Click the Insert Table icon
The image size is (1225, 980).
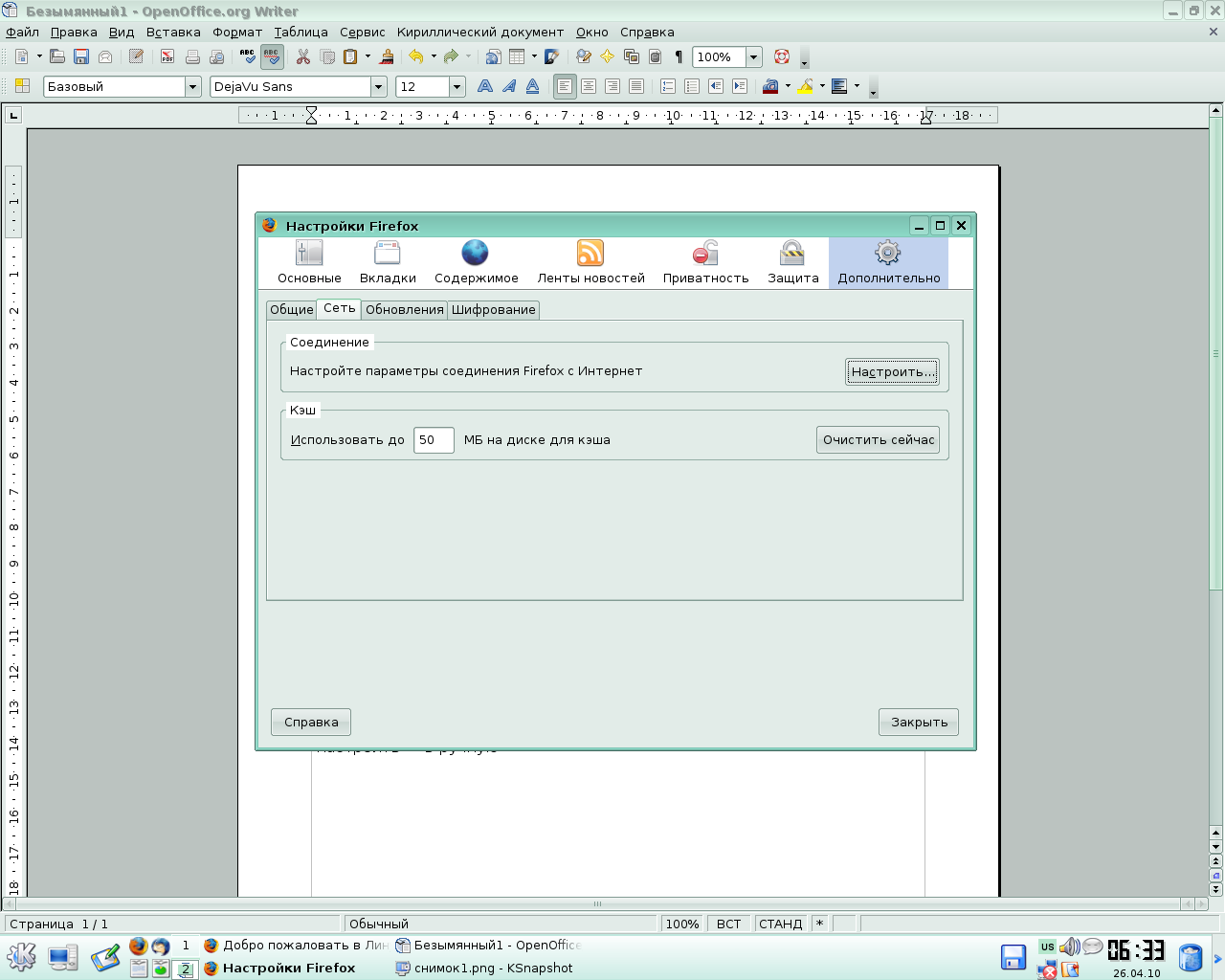click(x=517, y=56)
